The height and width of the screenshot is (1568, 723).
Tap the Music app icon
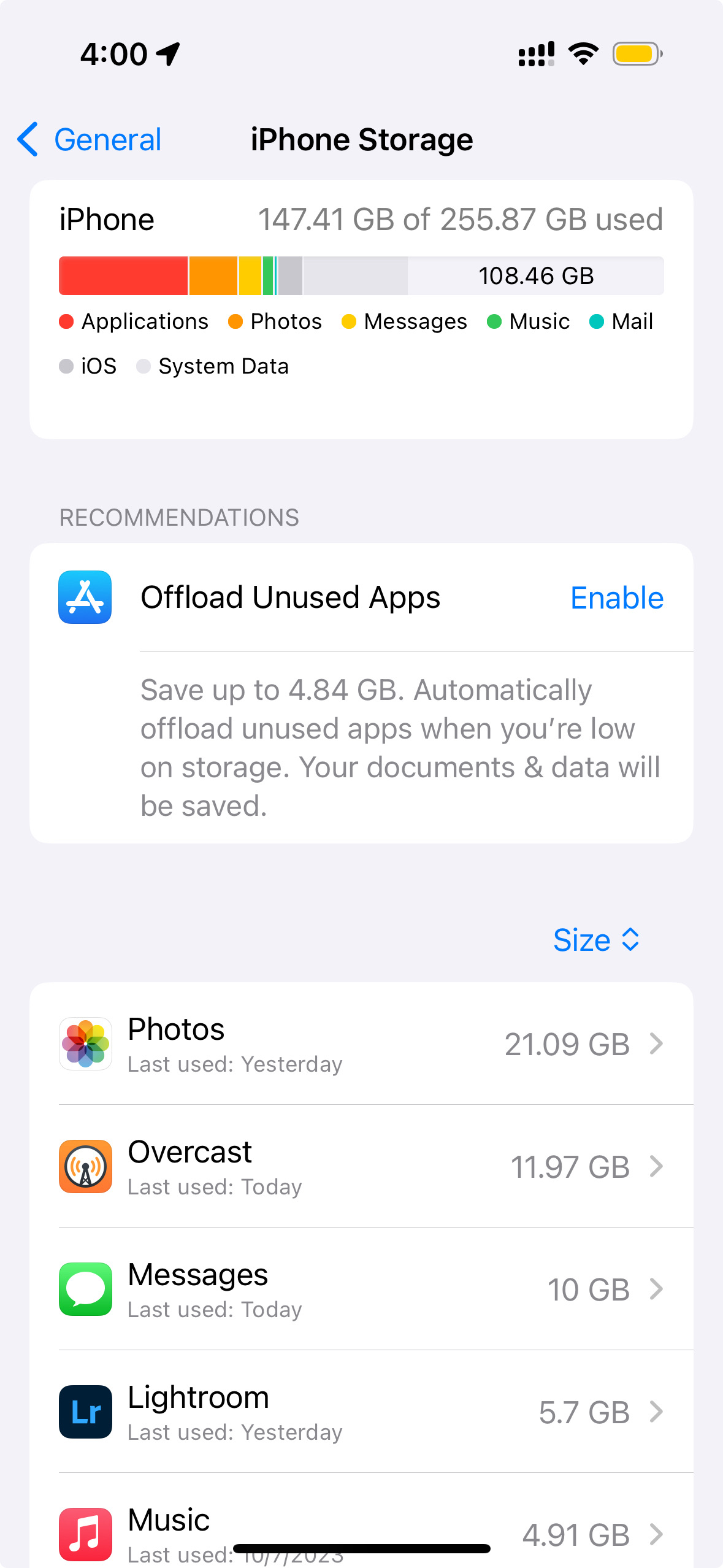(x=85, y=1534)
